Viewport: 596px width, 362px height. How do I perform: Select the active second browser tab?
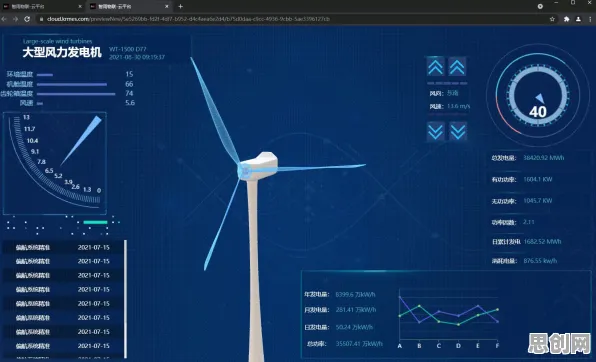pyautogui.click(x=129, y=6)
